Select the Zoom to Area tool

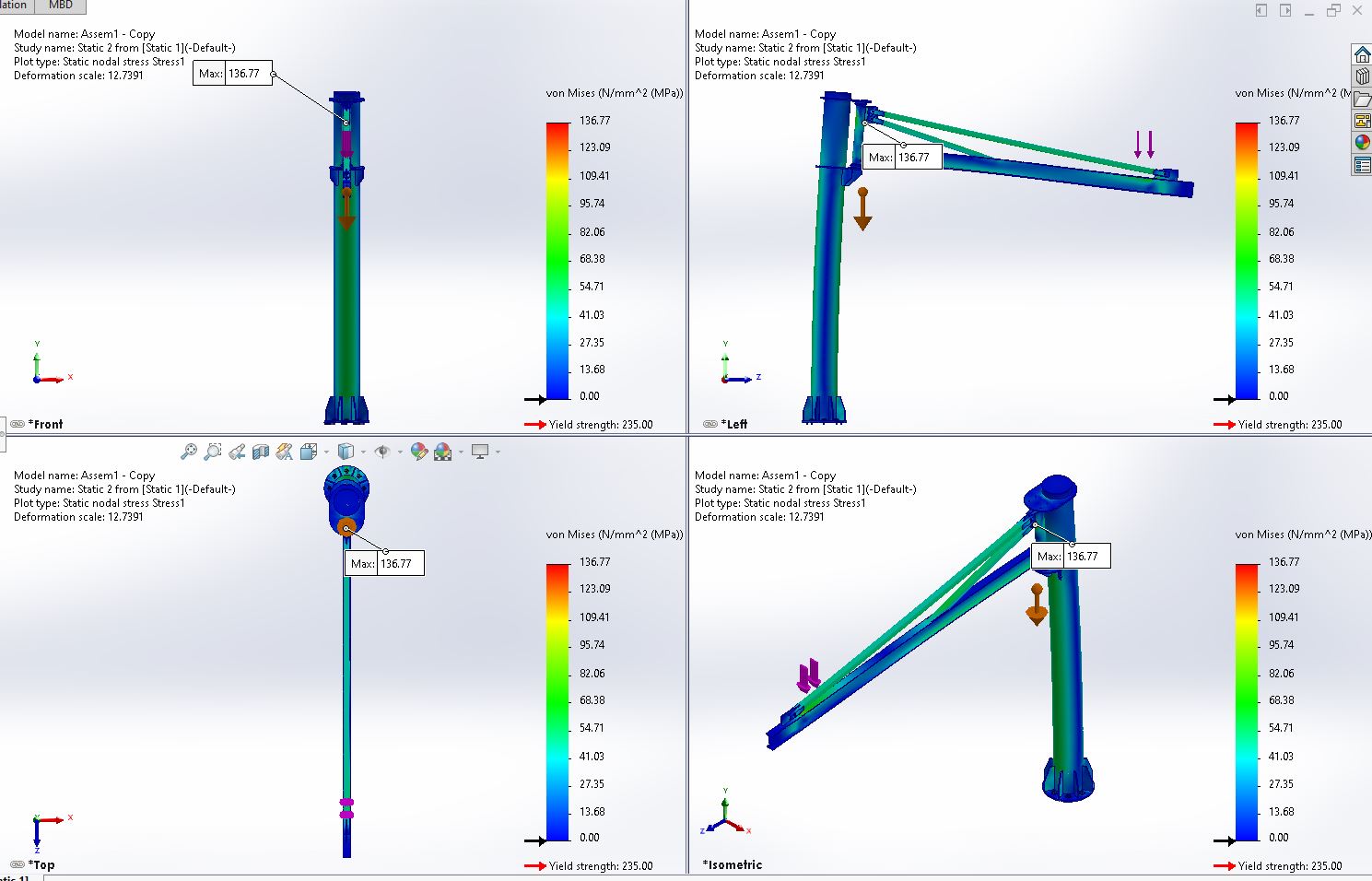pos(212,452)
